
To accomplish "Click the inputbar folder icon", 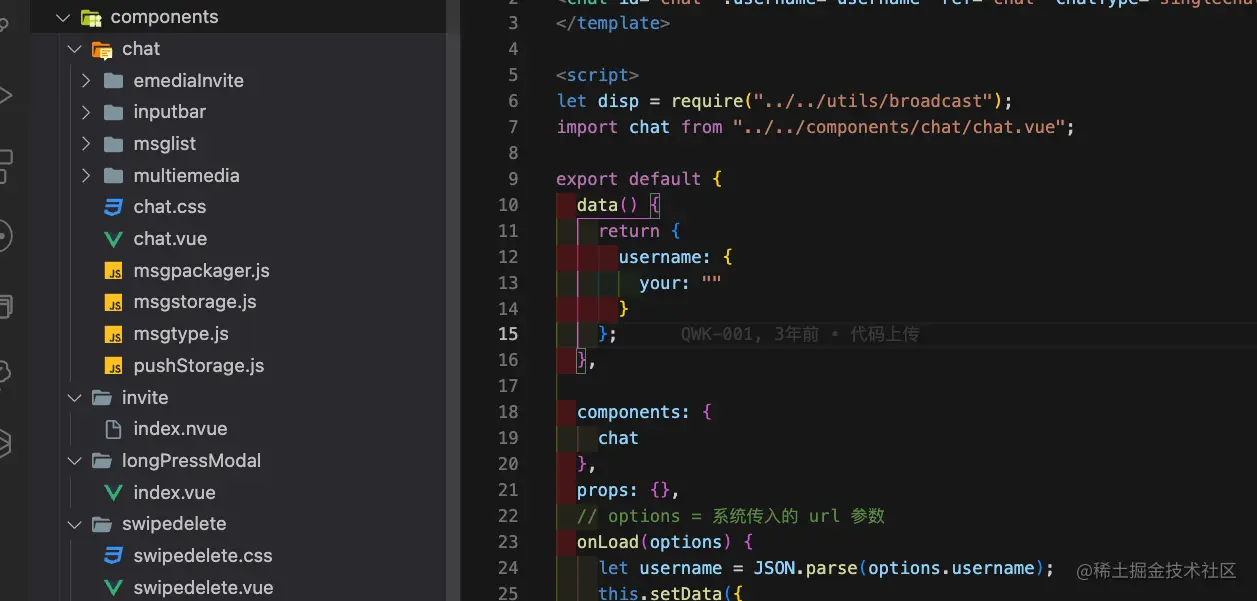I will click(x=114, y=112).
